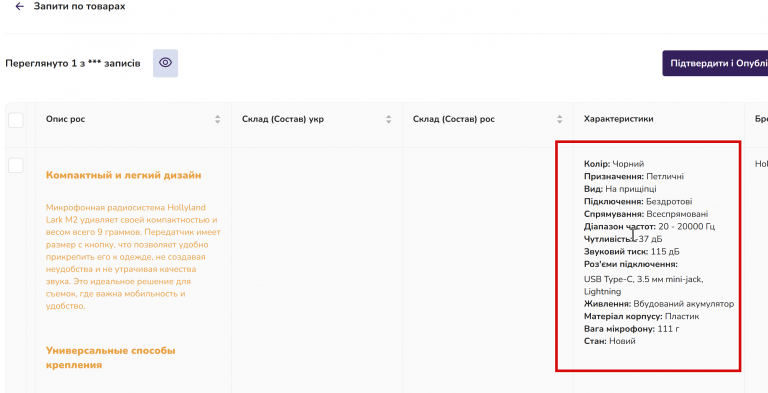
Task: Click Живлення: Вбудований акумулятор line
Action: coord(659,304)
